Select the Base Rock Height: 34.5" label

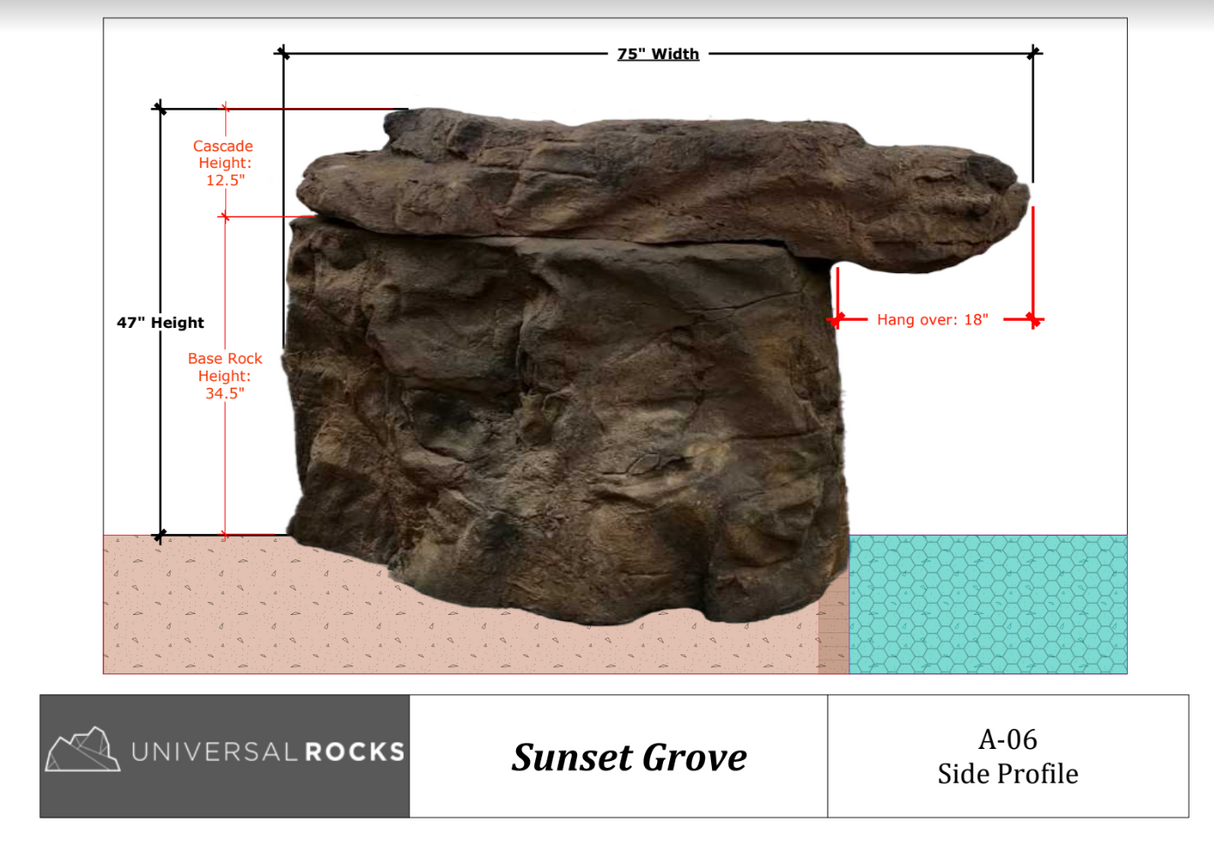tap(224, 375)
